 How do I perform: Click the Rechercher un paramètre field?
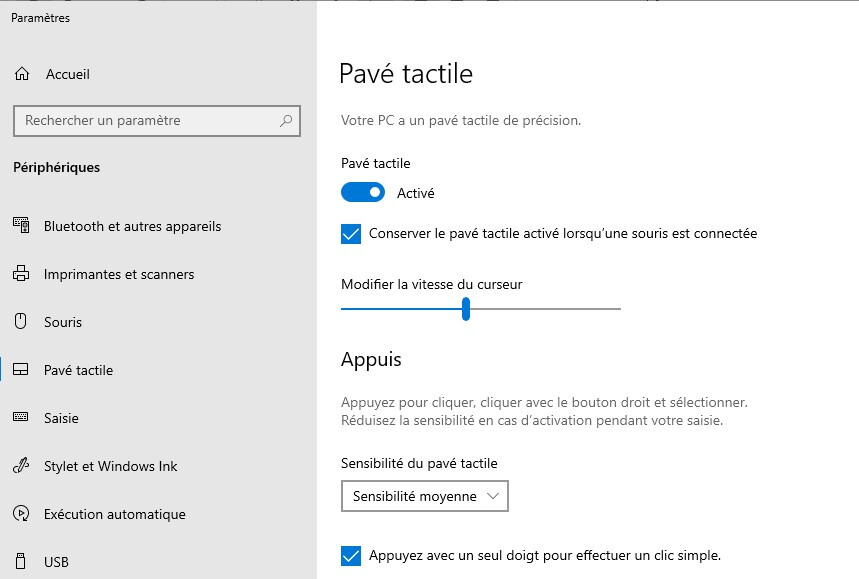(x=145, y=121)
